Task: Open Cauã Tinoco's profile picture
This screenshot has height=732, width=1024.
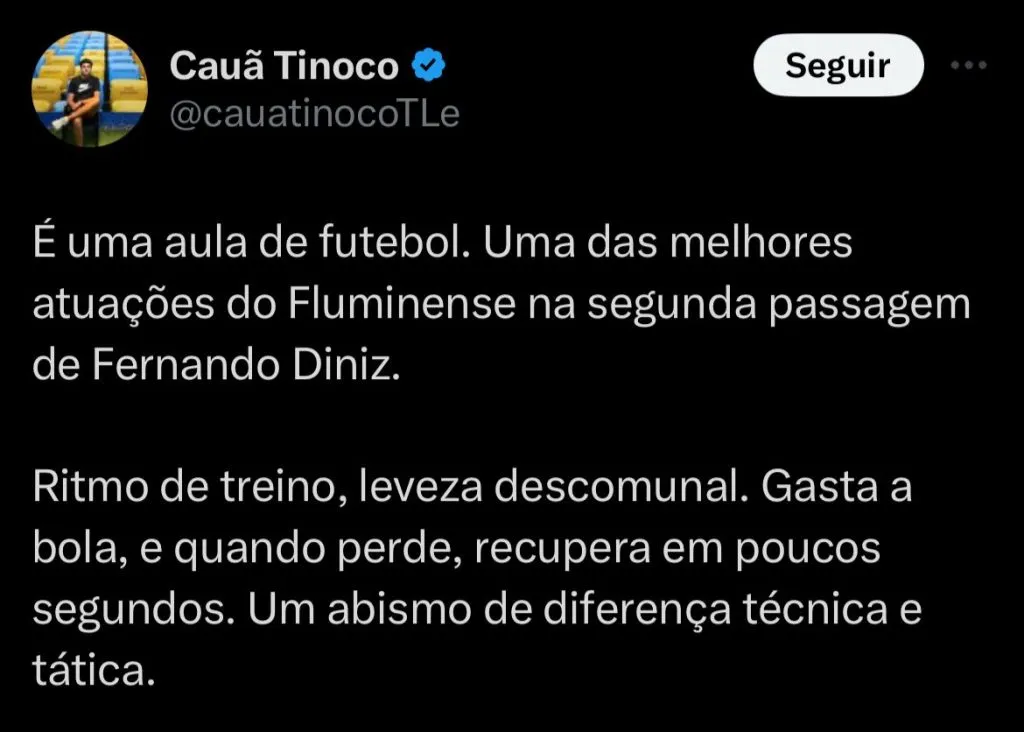Action: (x=89, y=89)
